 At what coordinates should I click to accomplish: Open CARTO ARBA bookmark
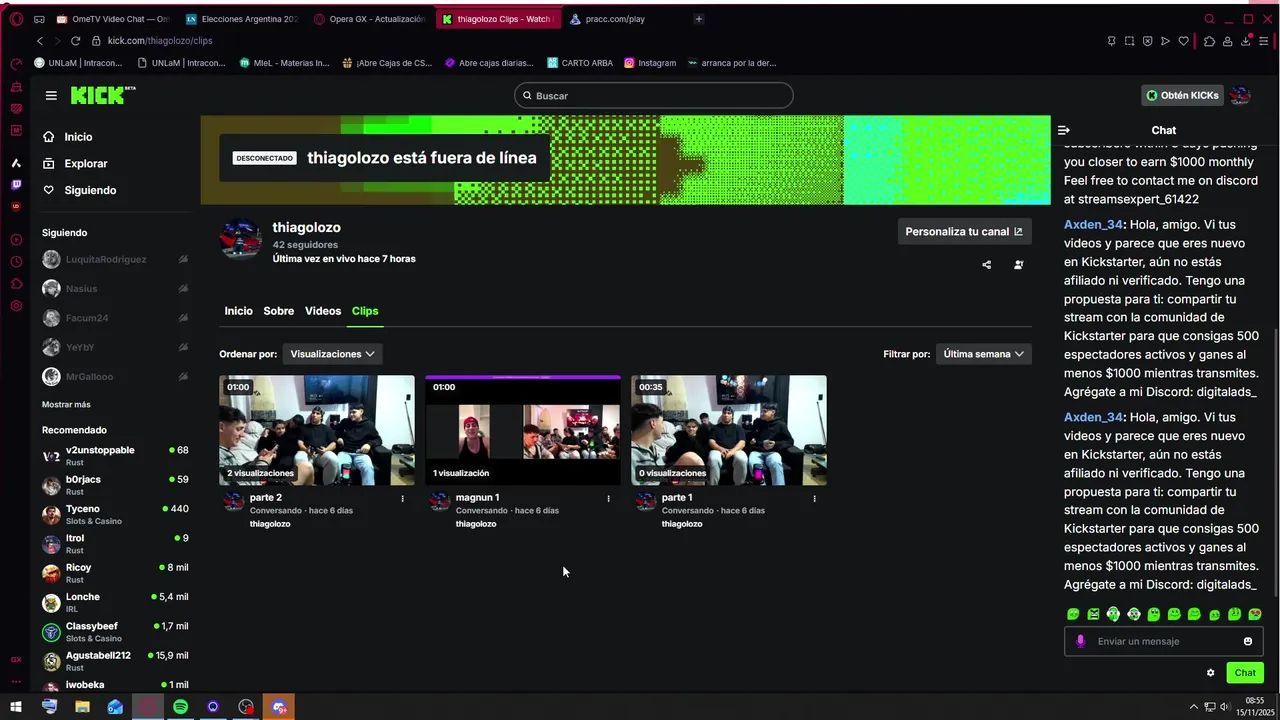pyautogui.click(x=579, y=63)
